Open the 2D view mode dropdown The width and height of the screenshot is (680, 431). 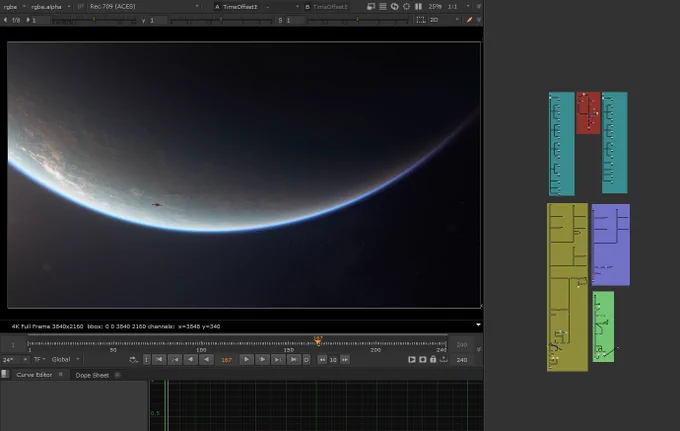click(444, 20)
